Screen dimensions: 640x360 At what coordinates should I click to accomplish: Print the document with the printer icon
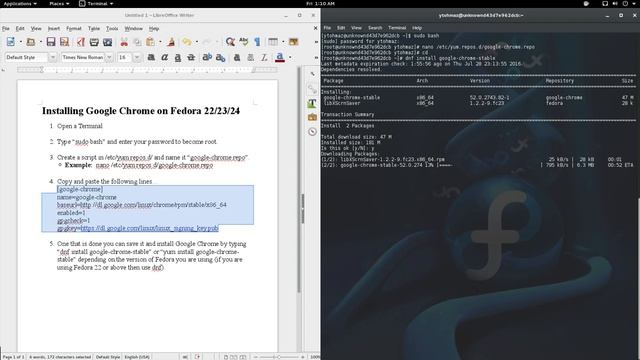94,42
